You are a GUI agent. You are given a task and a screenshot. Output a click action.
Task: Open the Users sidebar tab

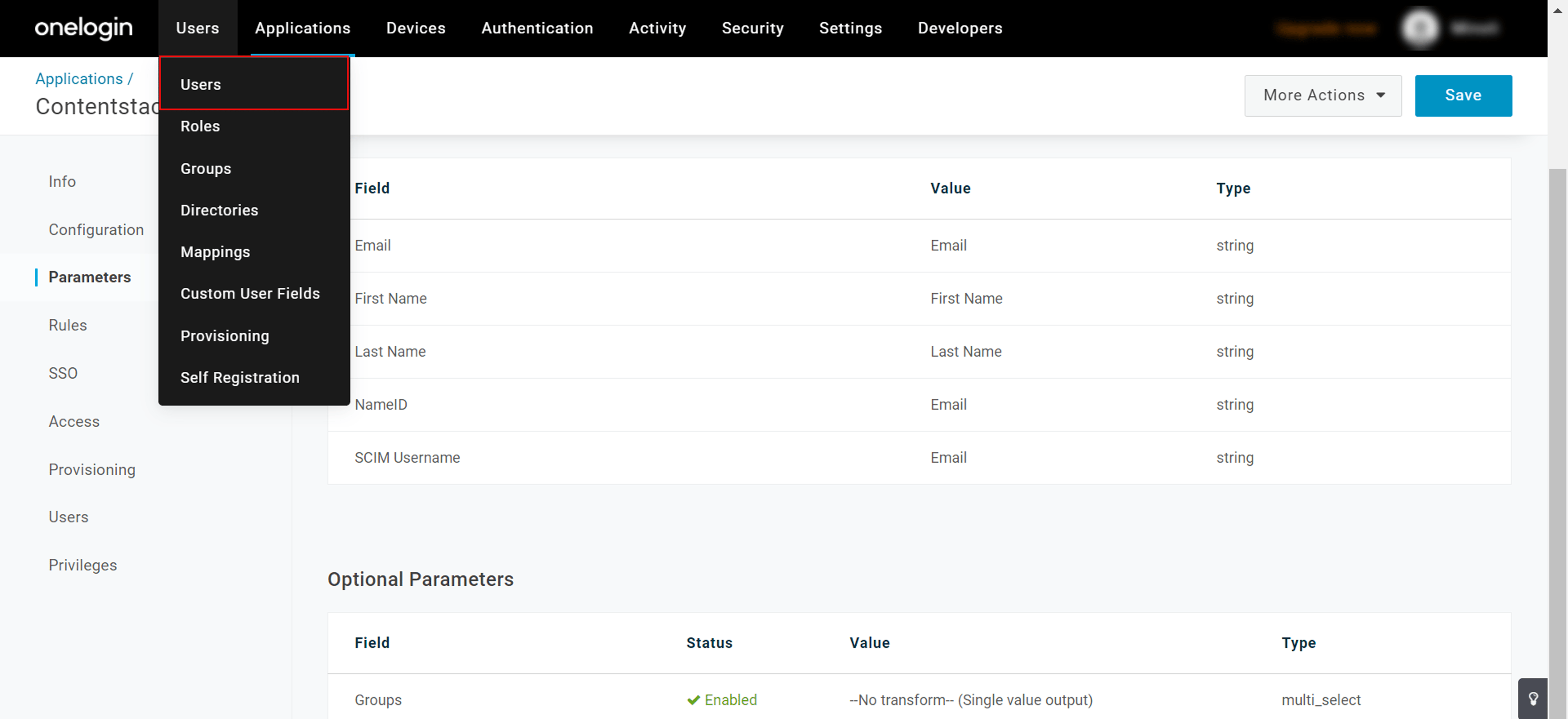click(68, 517)
